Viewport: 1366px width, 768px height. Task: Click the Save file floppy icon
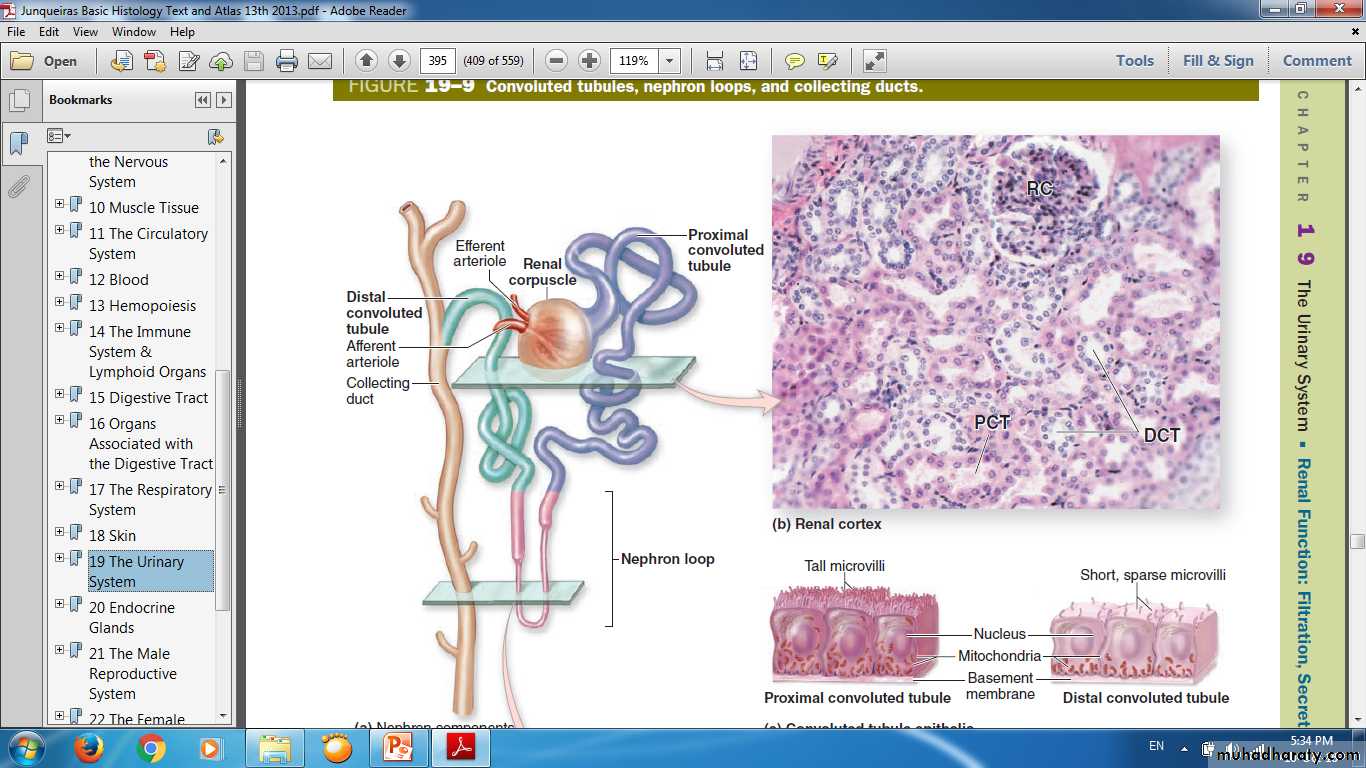click(x=254, y=61)
